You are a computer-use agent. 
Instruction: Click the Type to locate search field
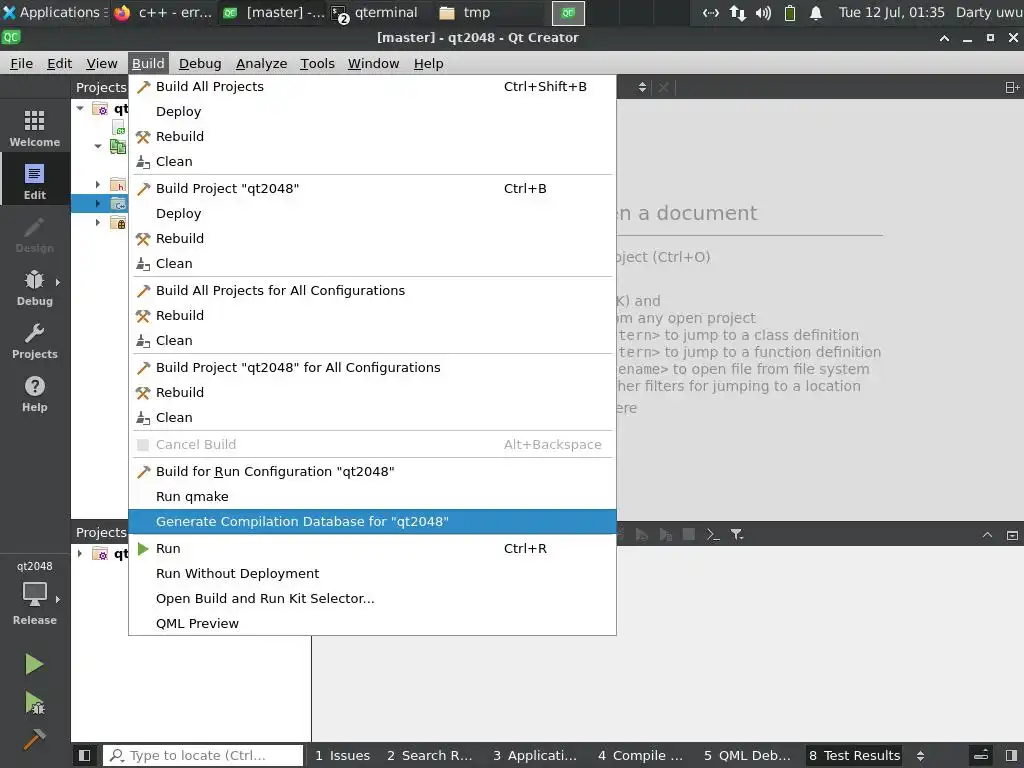coord(203,756)
